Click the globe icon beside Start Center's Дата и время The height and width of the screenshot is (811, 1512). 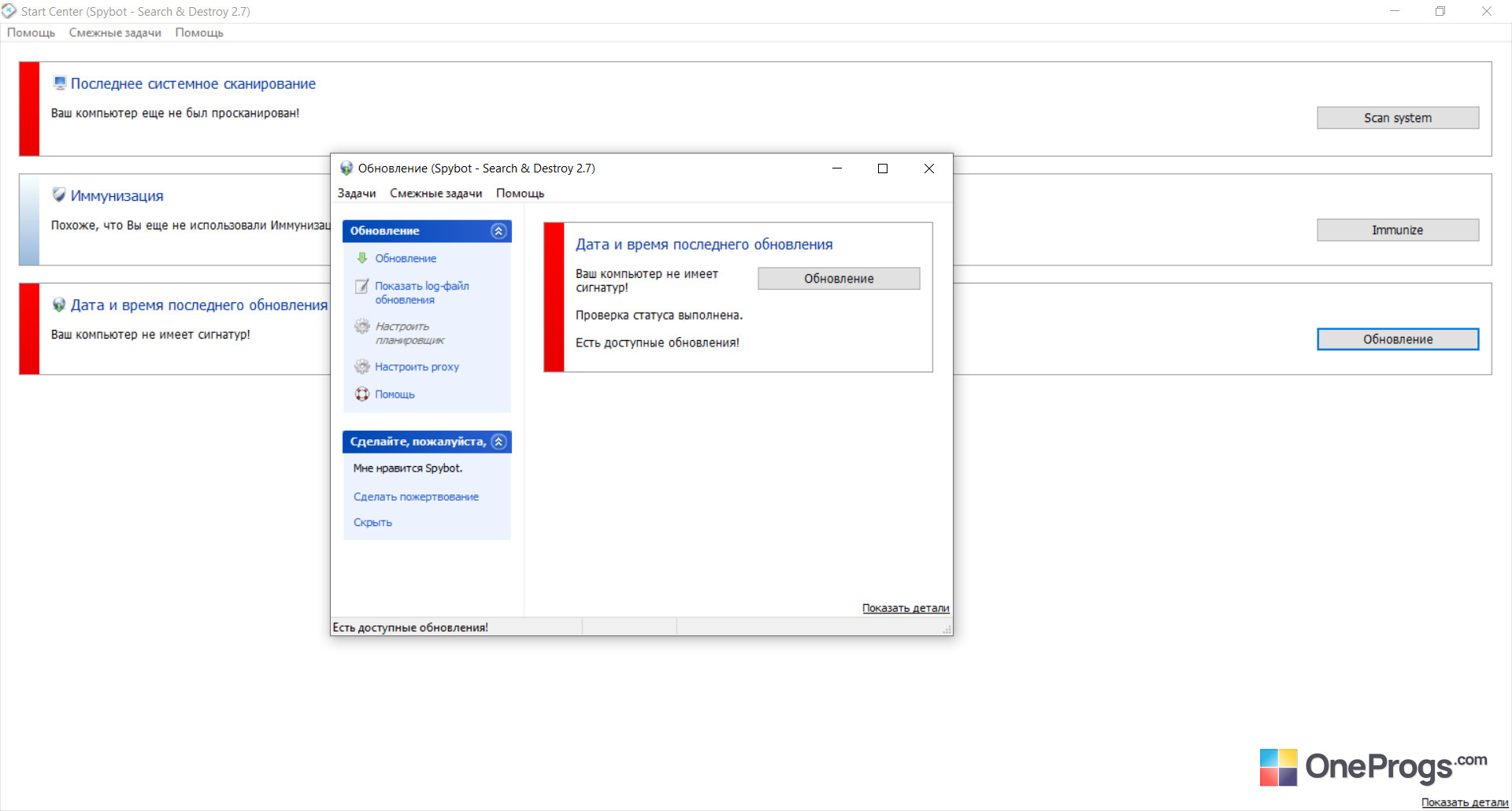59,305
